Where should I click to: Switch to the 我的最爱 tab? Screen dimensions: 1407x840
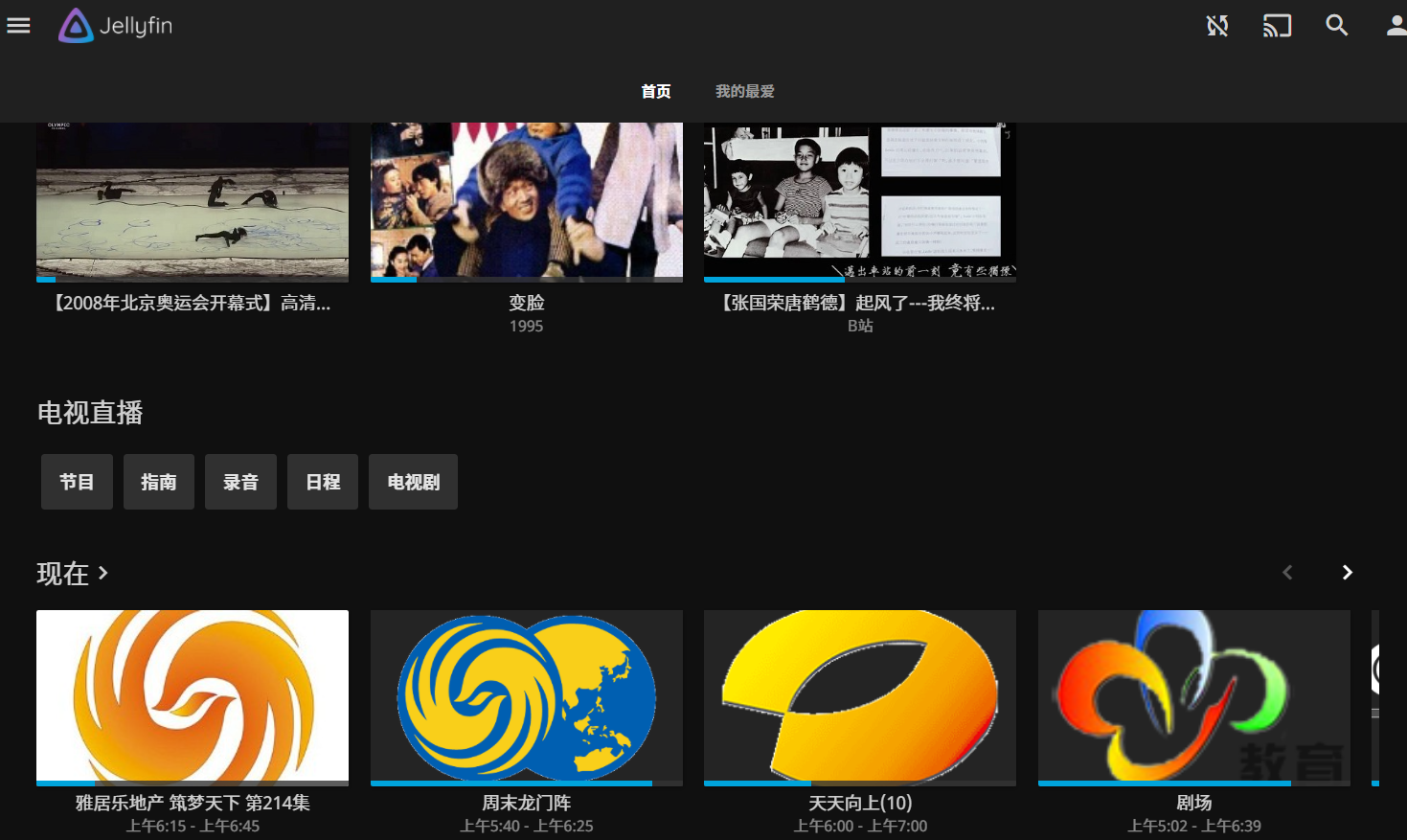pyautogui.click(x=745, y=91)
